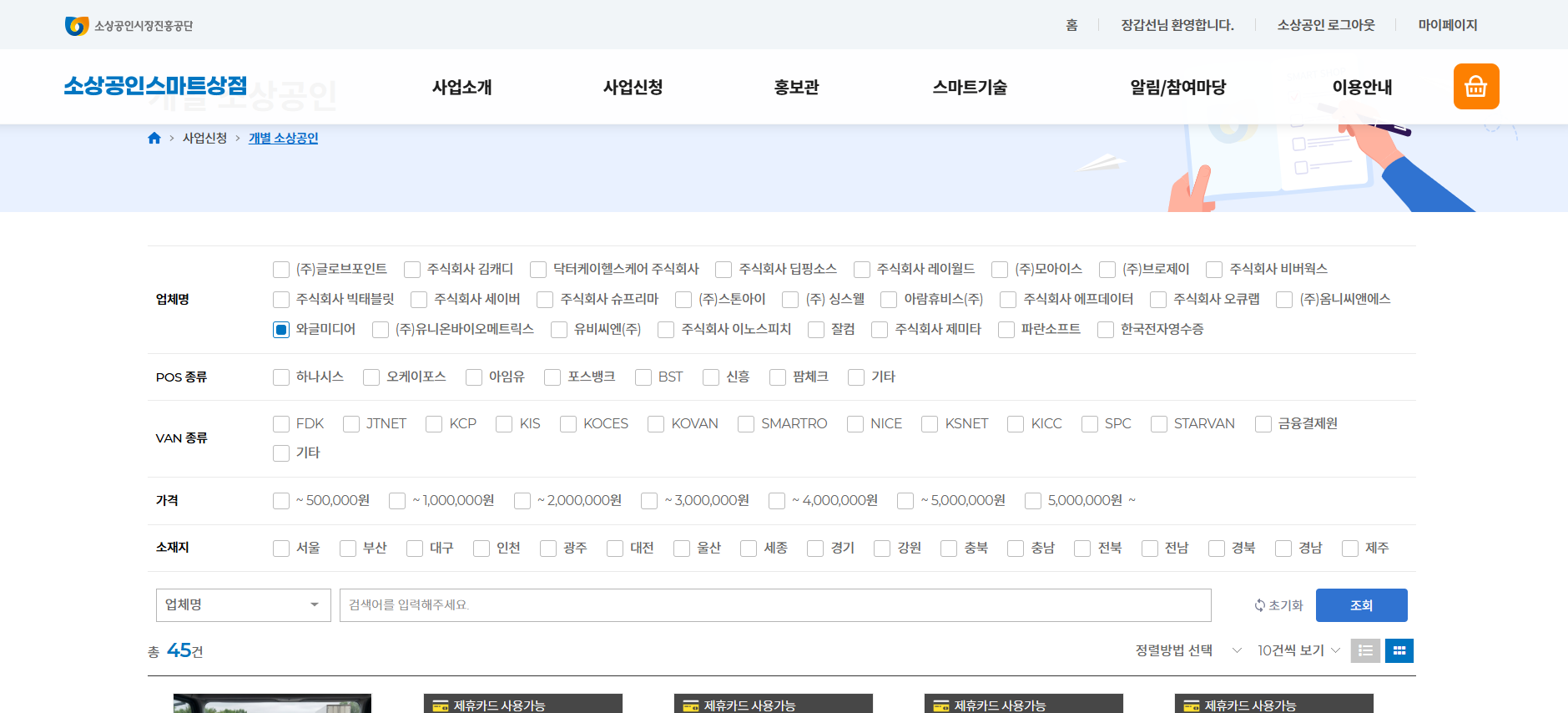Screen dimensions: 1568x713
Task: Check the ~ 500,000원 price filter
Action: (x=281, y=501)
